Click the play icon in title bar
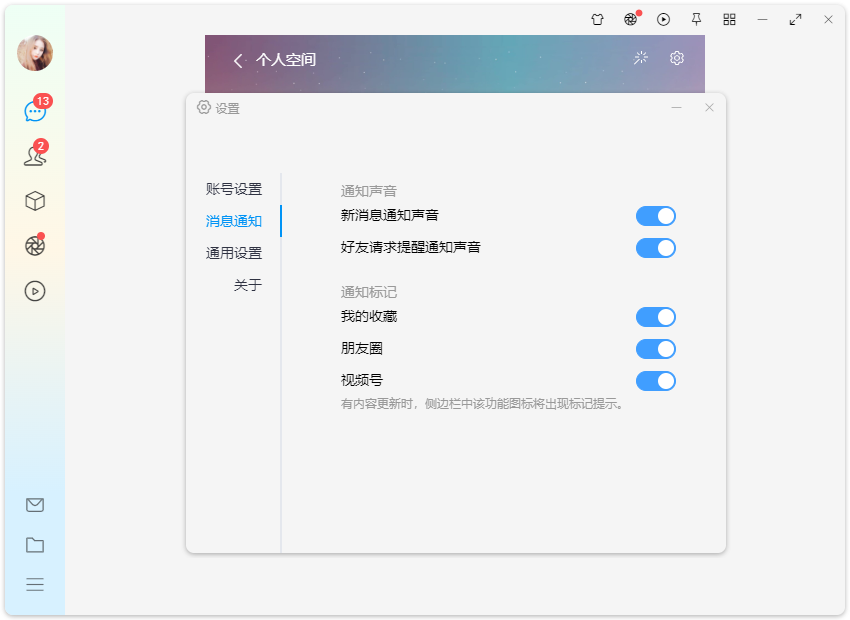This screenshot has width=850, height=620. tap(664, 20)
